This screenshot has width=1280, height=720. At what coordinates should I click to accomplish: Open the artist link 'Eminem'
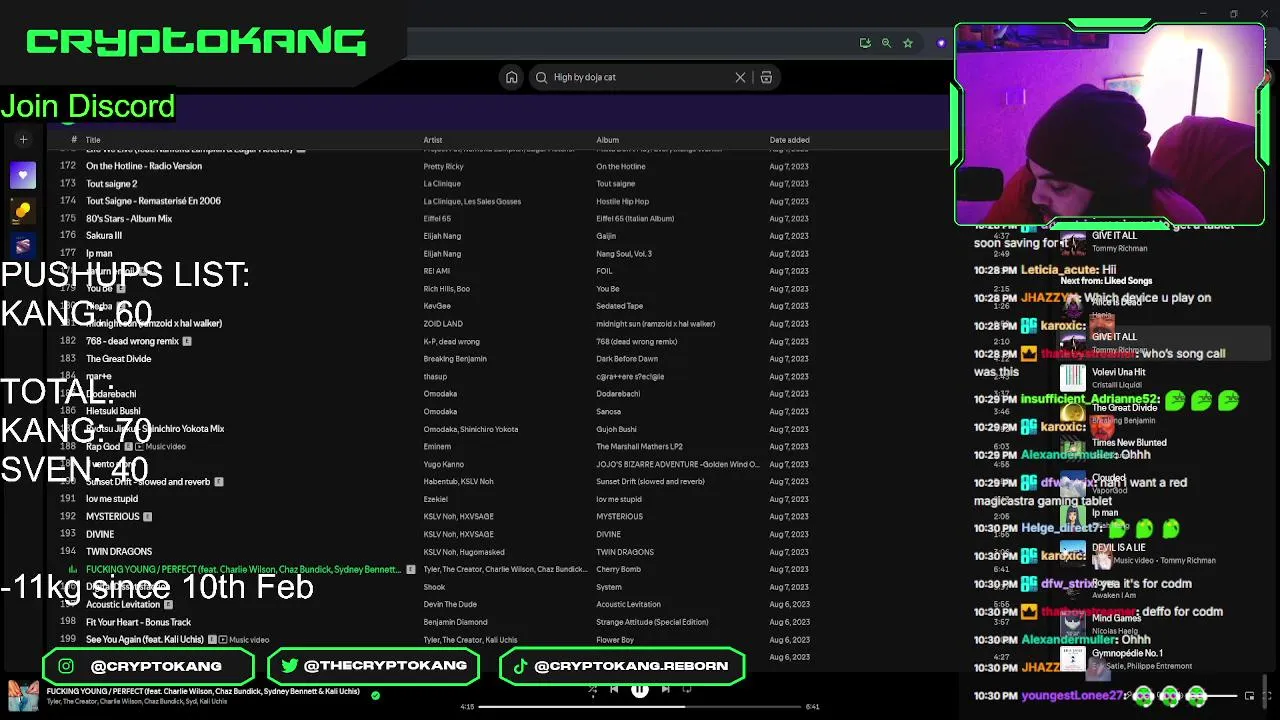pos(437,447)
